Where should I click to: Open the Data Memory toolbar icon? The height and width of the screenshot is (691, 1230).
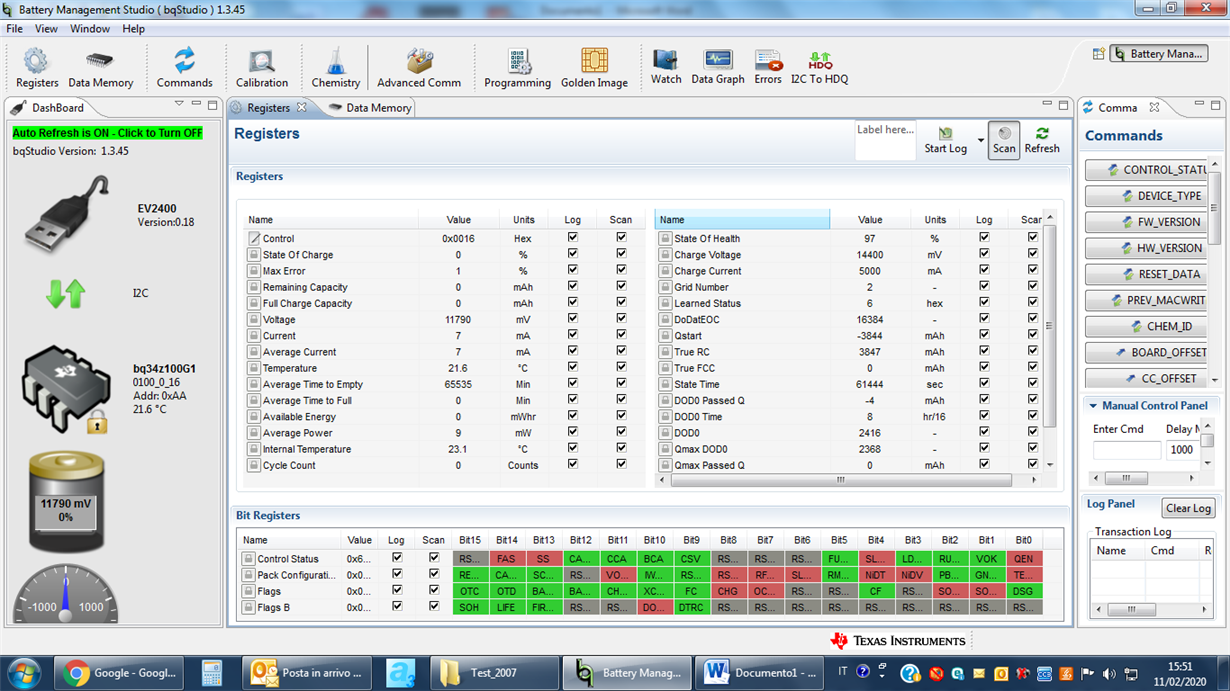pyautogui.click(x=100, y=68)
